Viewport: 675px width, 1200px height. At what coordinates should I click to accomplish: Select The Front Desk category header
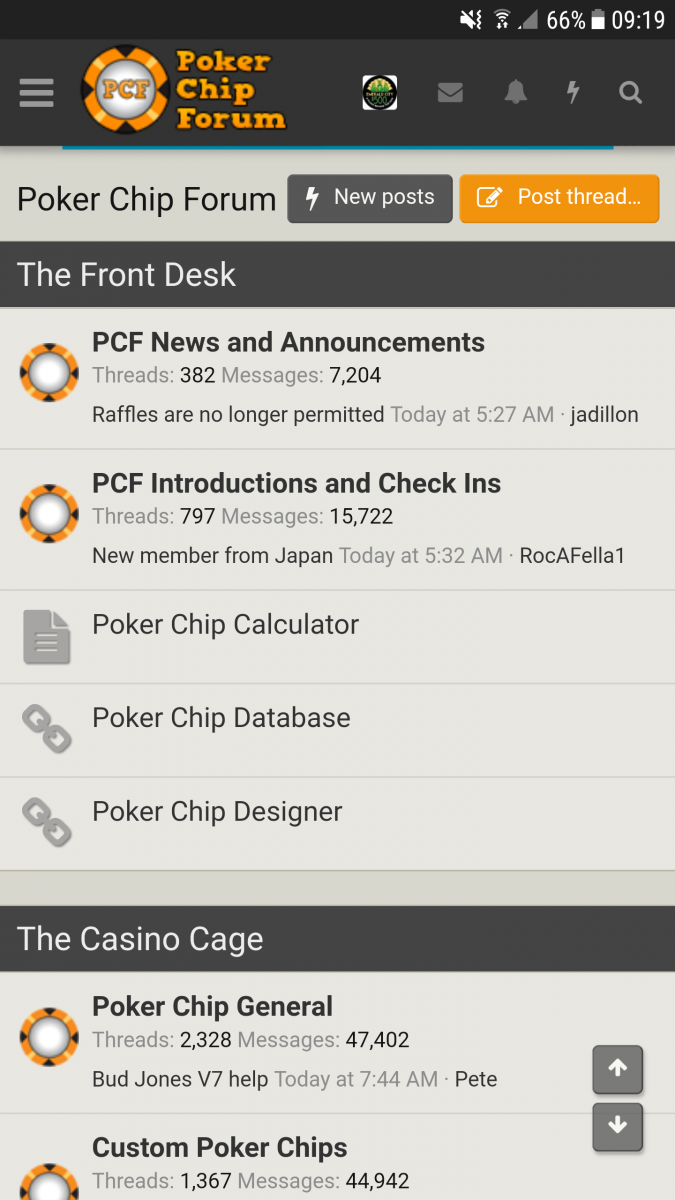pos(126,275)
